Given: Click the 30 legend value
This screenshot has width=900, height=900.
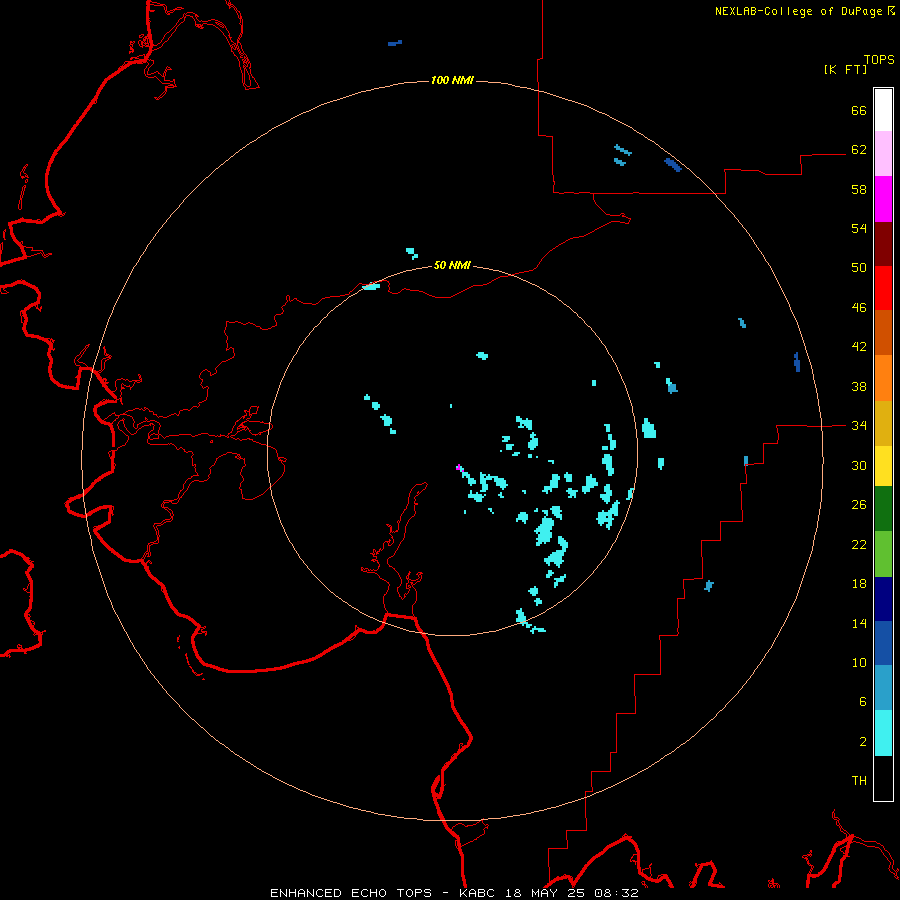Looking at the screenshot, I should [x=859, y=465].
